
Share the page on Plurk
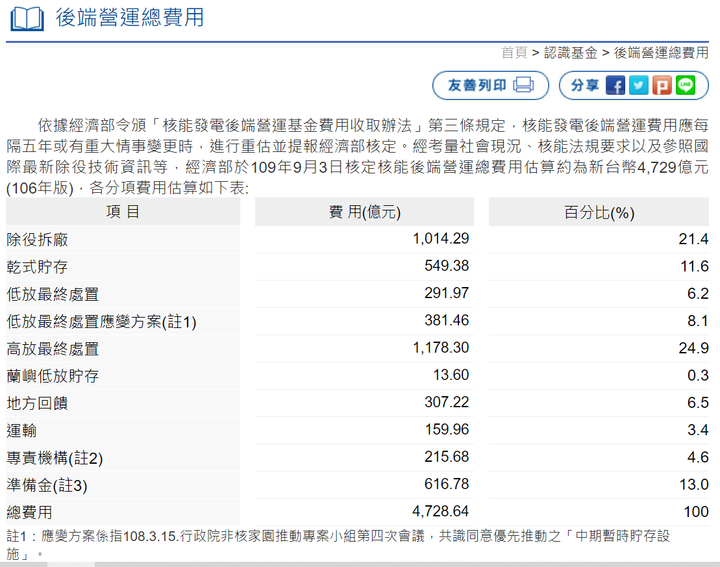[662, 85]
